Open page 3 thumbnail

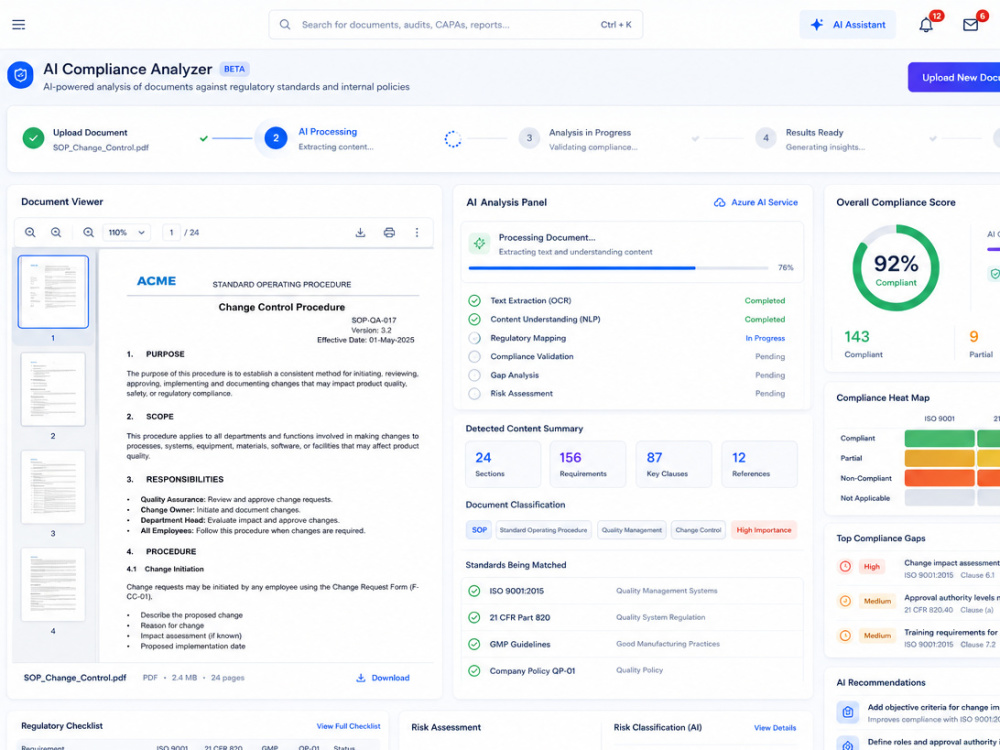click(53, 487)
